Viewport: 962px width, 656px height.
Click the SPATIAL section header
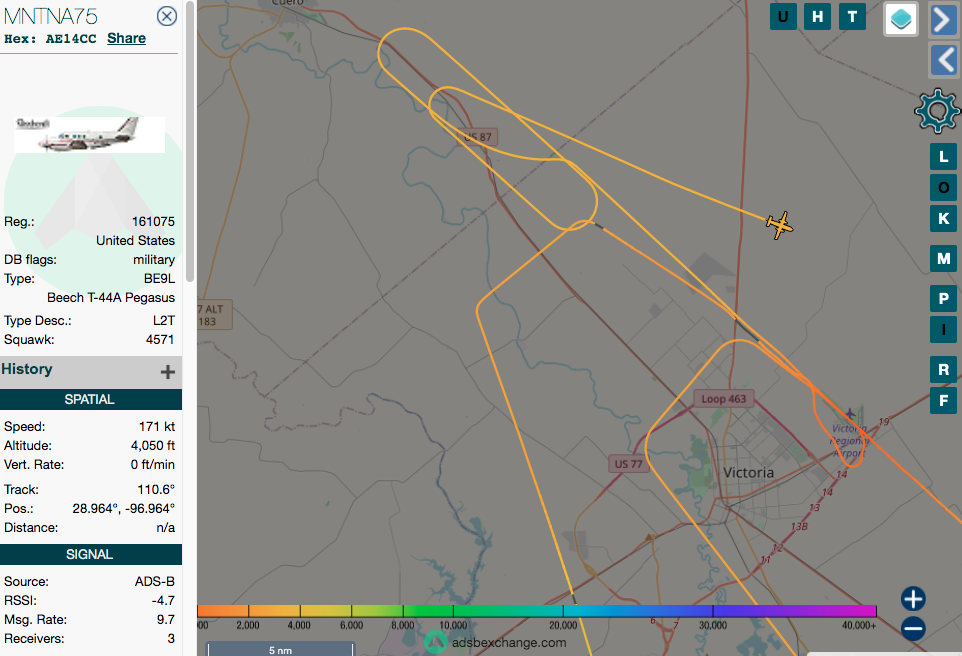91,399
